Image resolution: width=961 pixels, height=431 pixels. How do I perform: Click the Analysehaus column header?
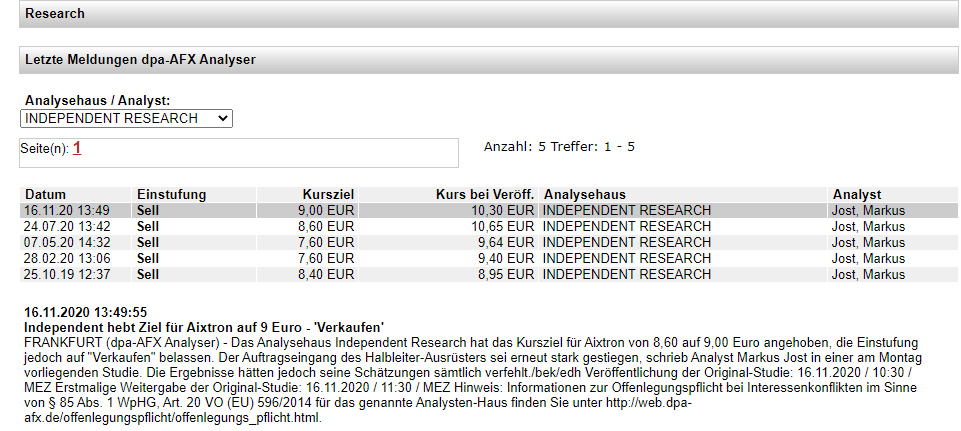pyautogui.click(x=585, y=194)
